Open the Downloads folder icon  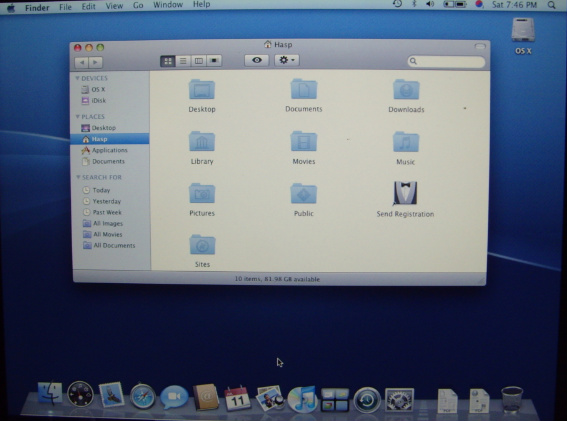tap(406, 89)
